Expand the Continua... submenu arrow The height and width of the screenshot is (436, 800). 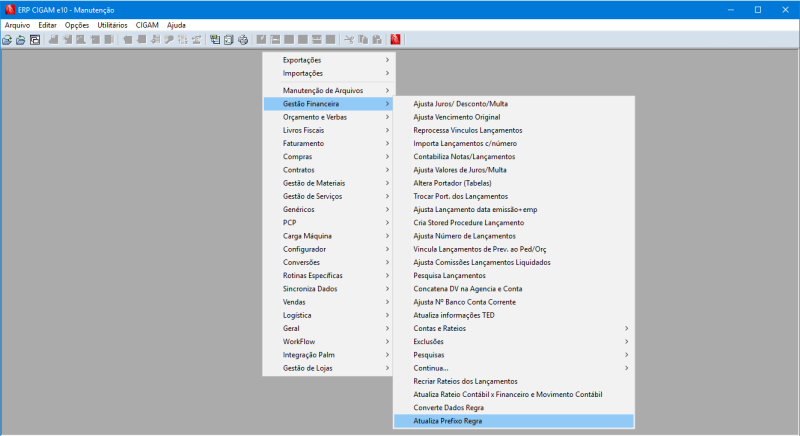pyautogui.click(x=627, y=368)
